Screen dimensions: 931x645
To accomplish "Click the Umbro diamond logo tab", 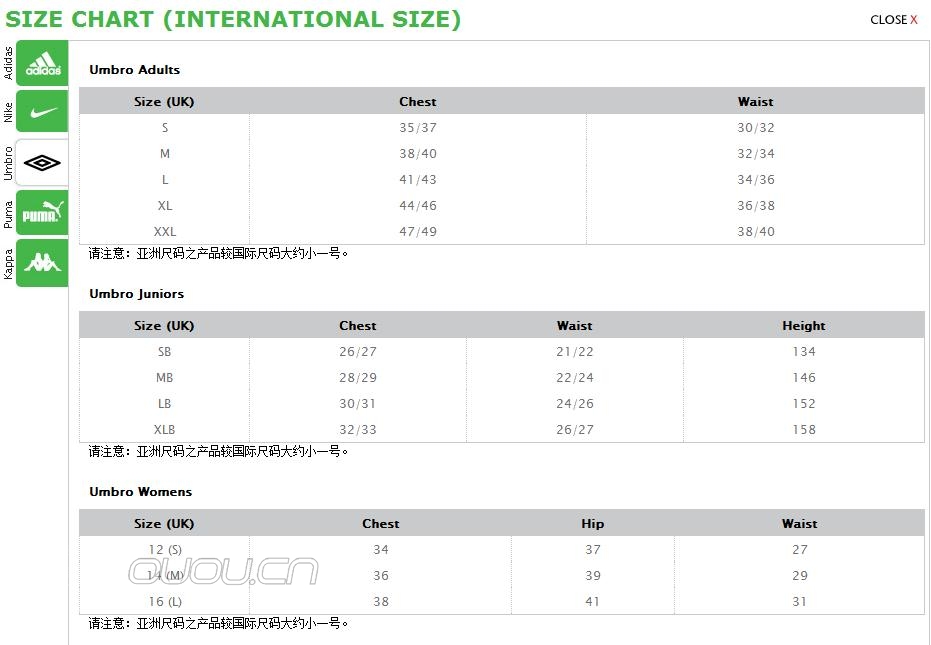I will click(x=43, y=162).
